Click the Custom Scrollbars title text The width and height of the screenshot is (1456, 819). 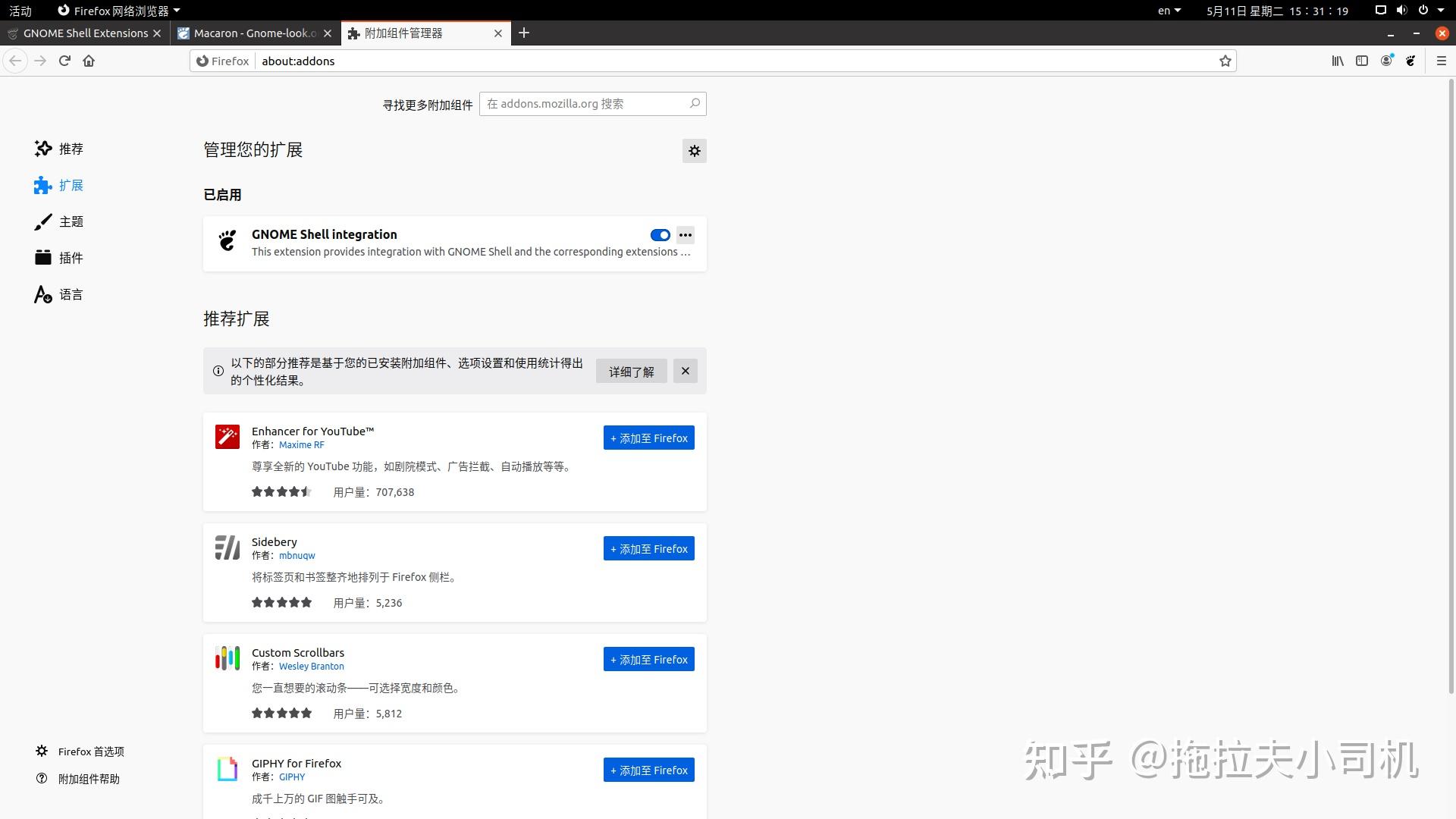(x=298, y=652)
